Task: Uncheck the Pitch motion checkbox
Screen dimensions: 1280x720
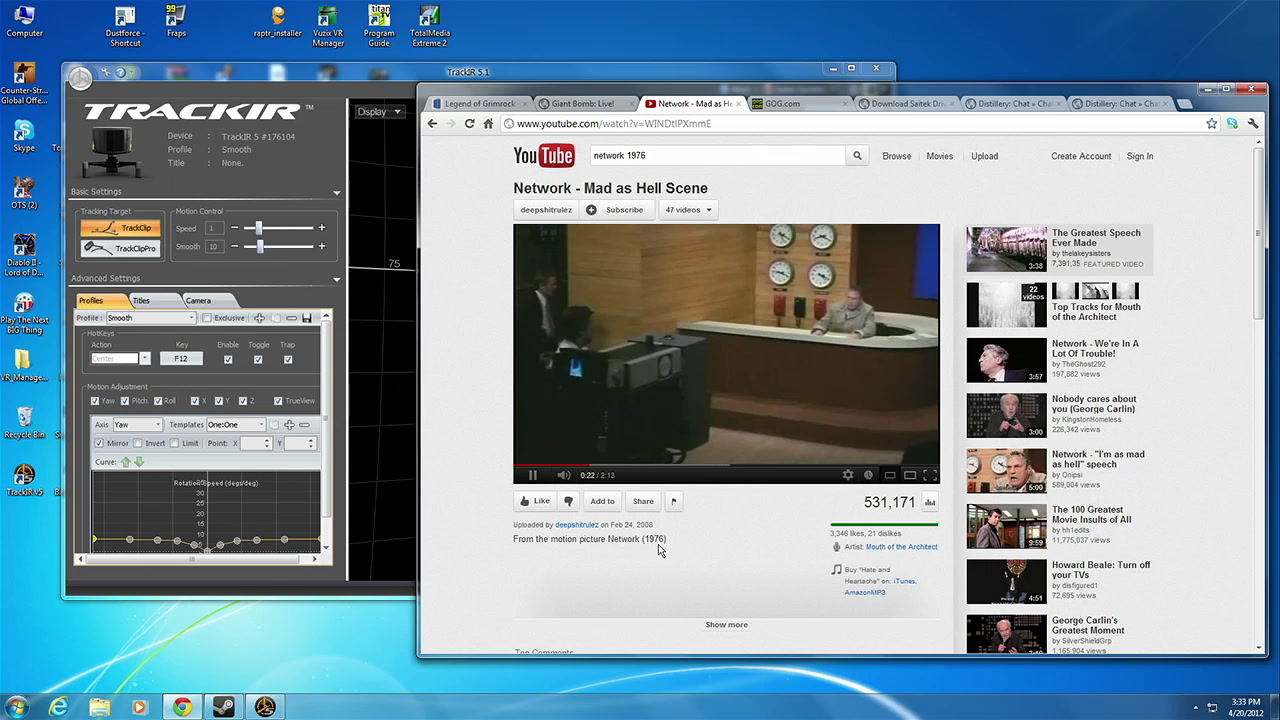Action: [x=125, y=401]
